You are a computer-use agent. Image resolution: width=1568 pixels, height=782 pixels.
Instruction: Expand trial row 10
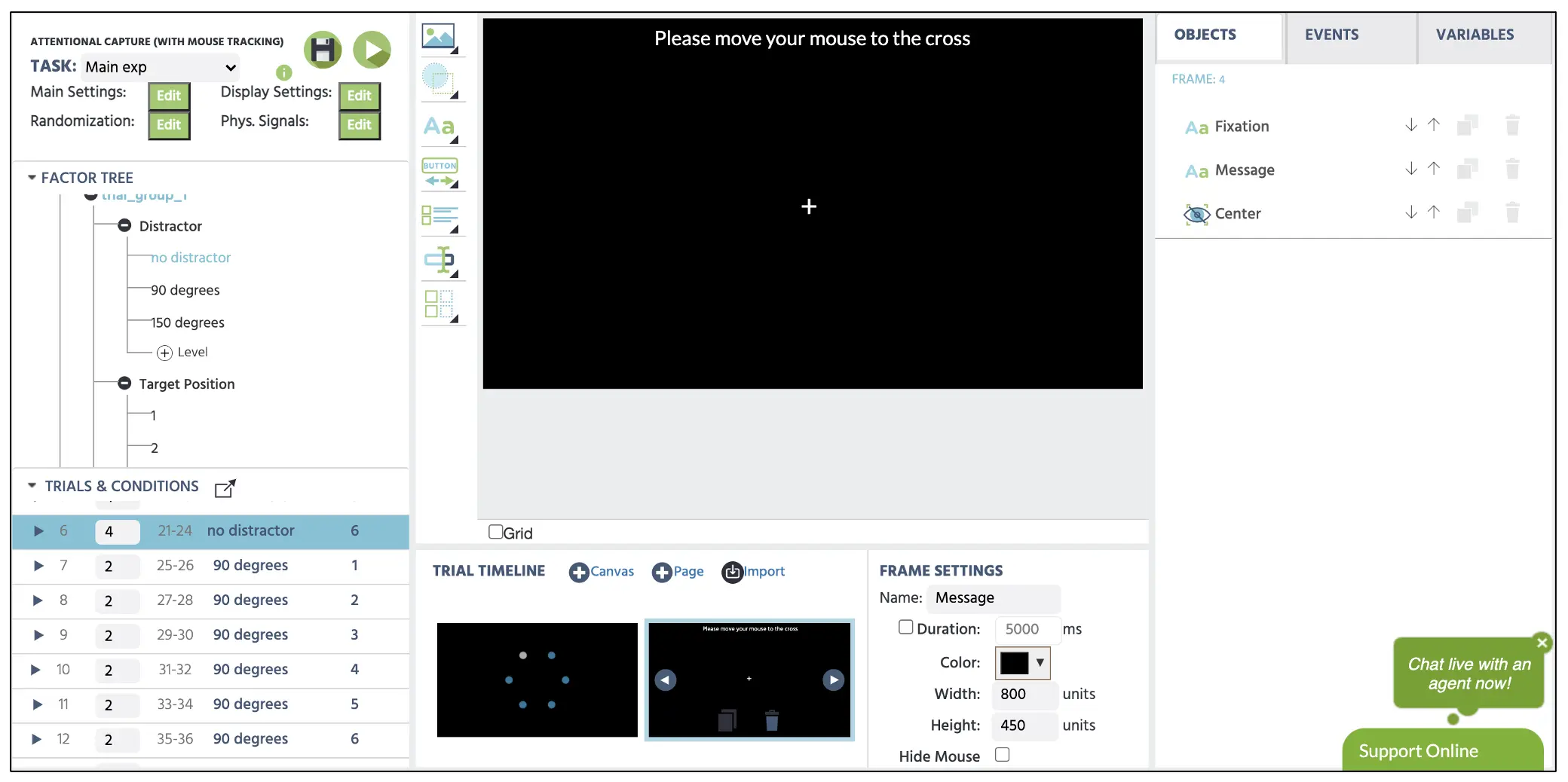click(35, 669)
